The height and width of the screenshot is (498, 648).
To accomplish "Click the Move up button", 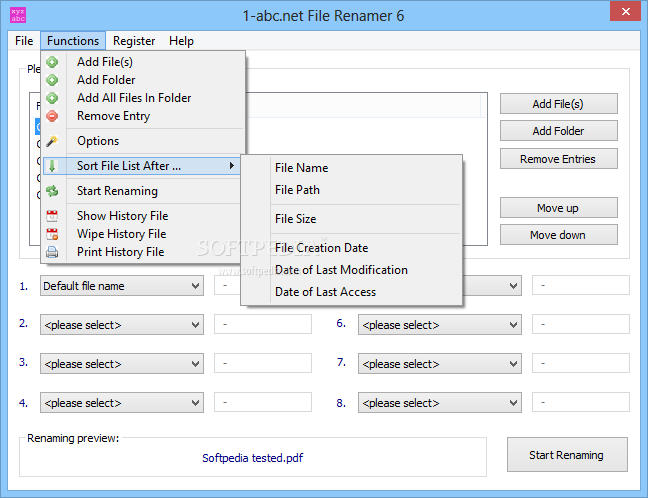I will point(559,207).
